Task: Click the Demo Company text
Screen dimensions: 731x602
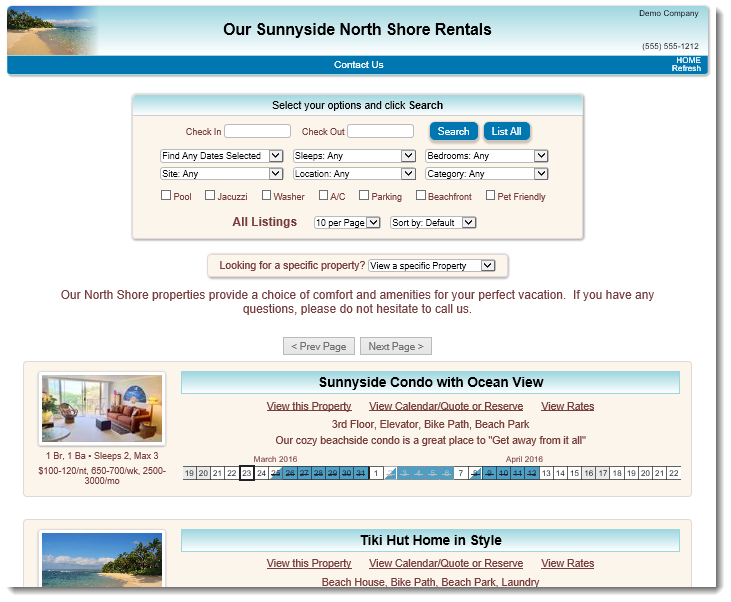Action: pos(669,14)
